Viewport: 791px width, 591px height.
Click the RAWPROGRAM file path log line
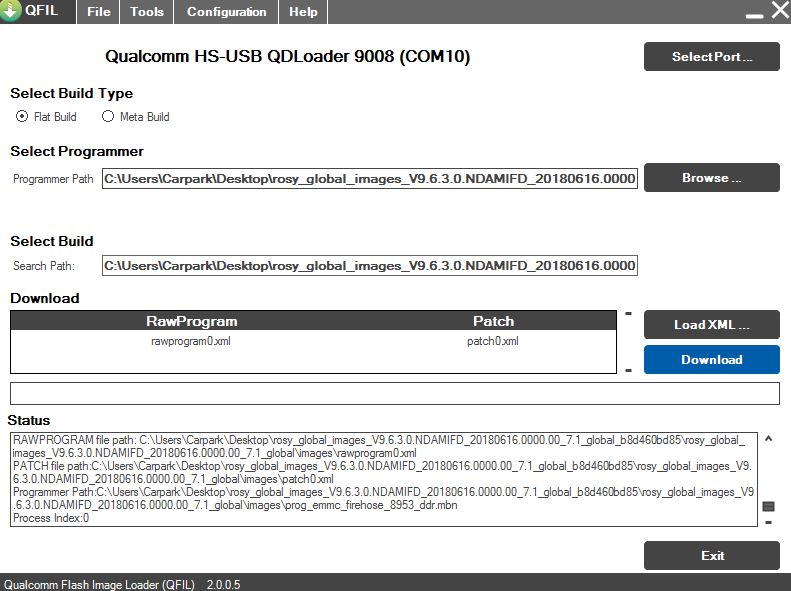(x=378, y=446)
